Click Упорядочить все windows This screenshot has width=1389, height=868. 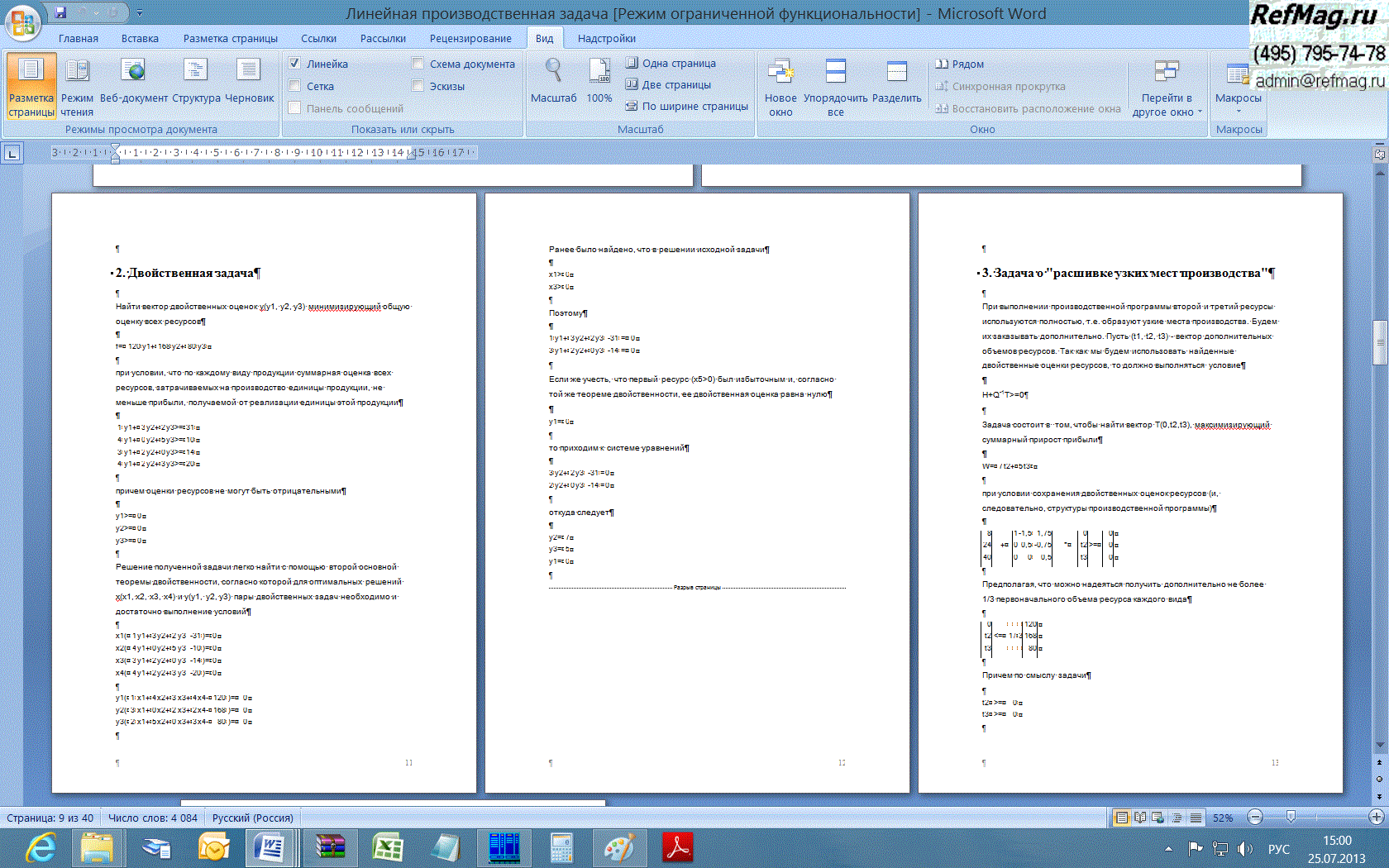(x=835, y=87)
